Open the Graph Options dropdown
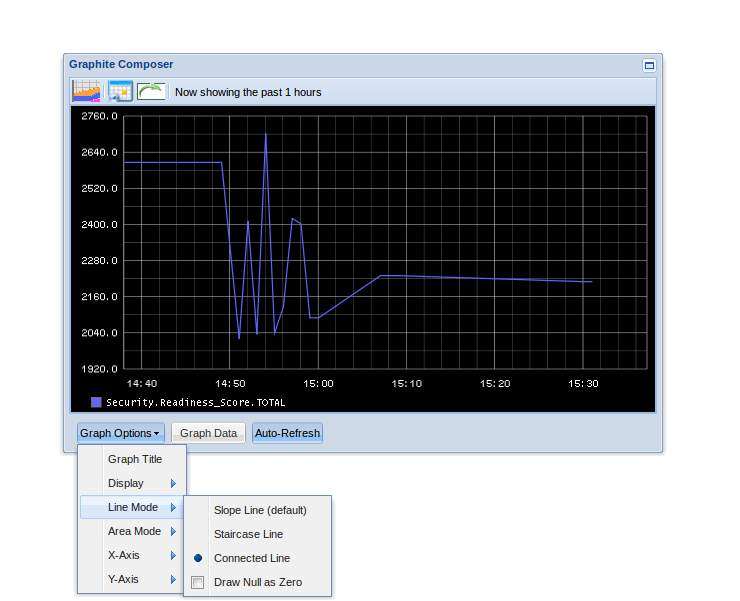The height and width of the screenshot is (601, 740). 120,433
